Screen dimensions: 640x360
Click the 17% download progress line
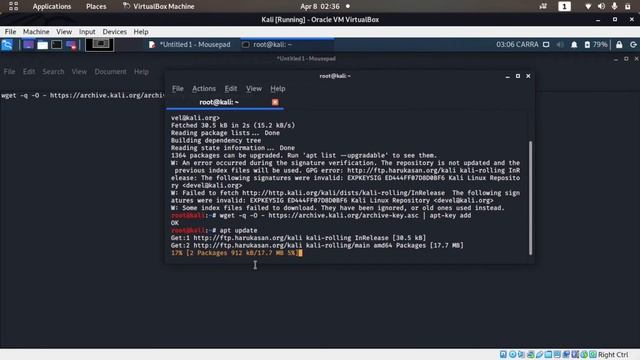pyautogui.click(x=237, y=253)
